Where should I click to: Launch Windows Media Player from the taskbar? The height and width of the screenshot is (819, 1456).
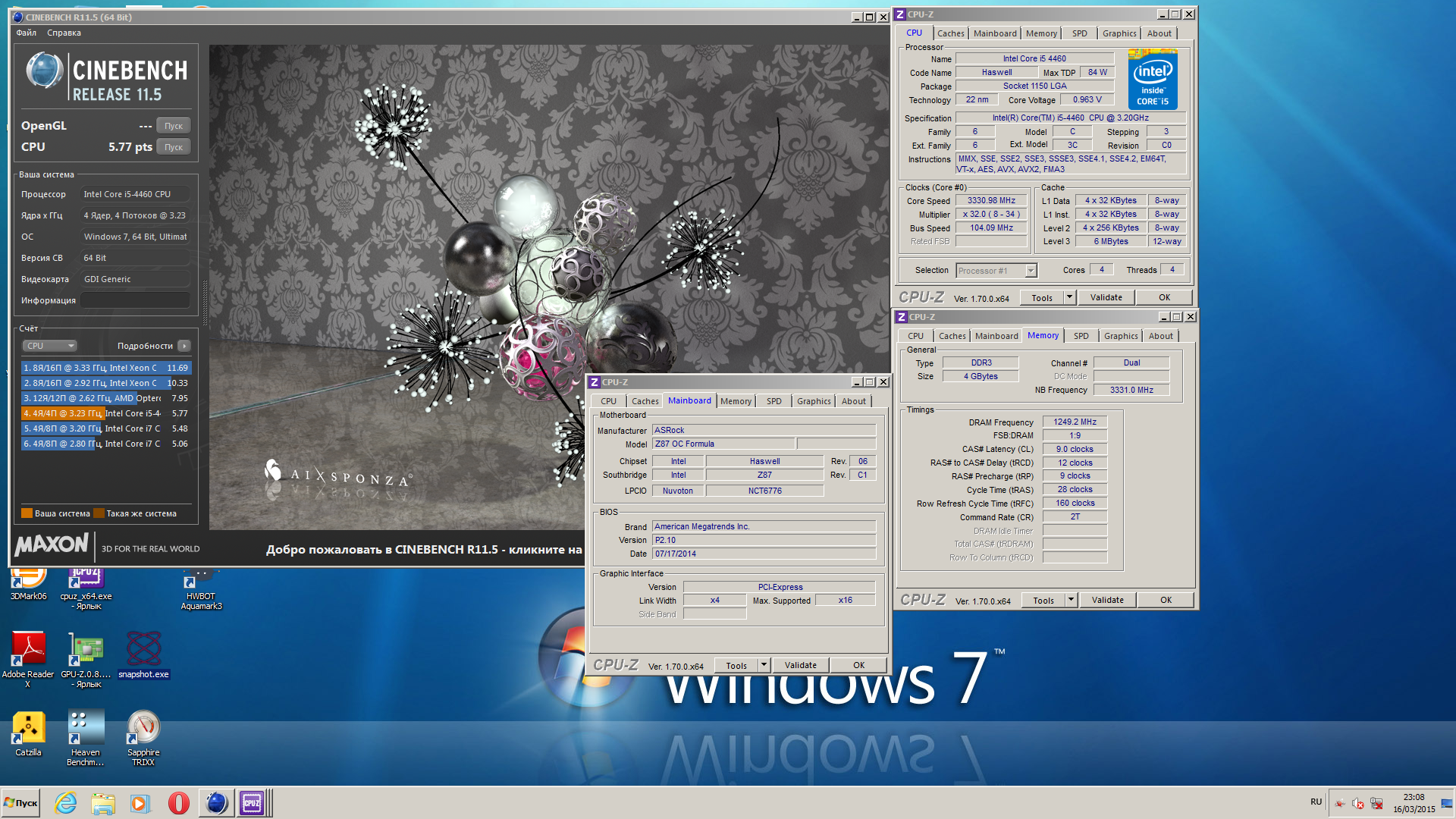pyautogui.click(x=140, y=802)
